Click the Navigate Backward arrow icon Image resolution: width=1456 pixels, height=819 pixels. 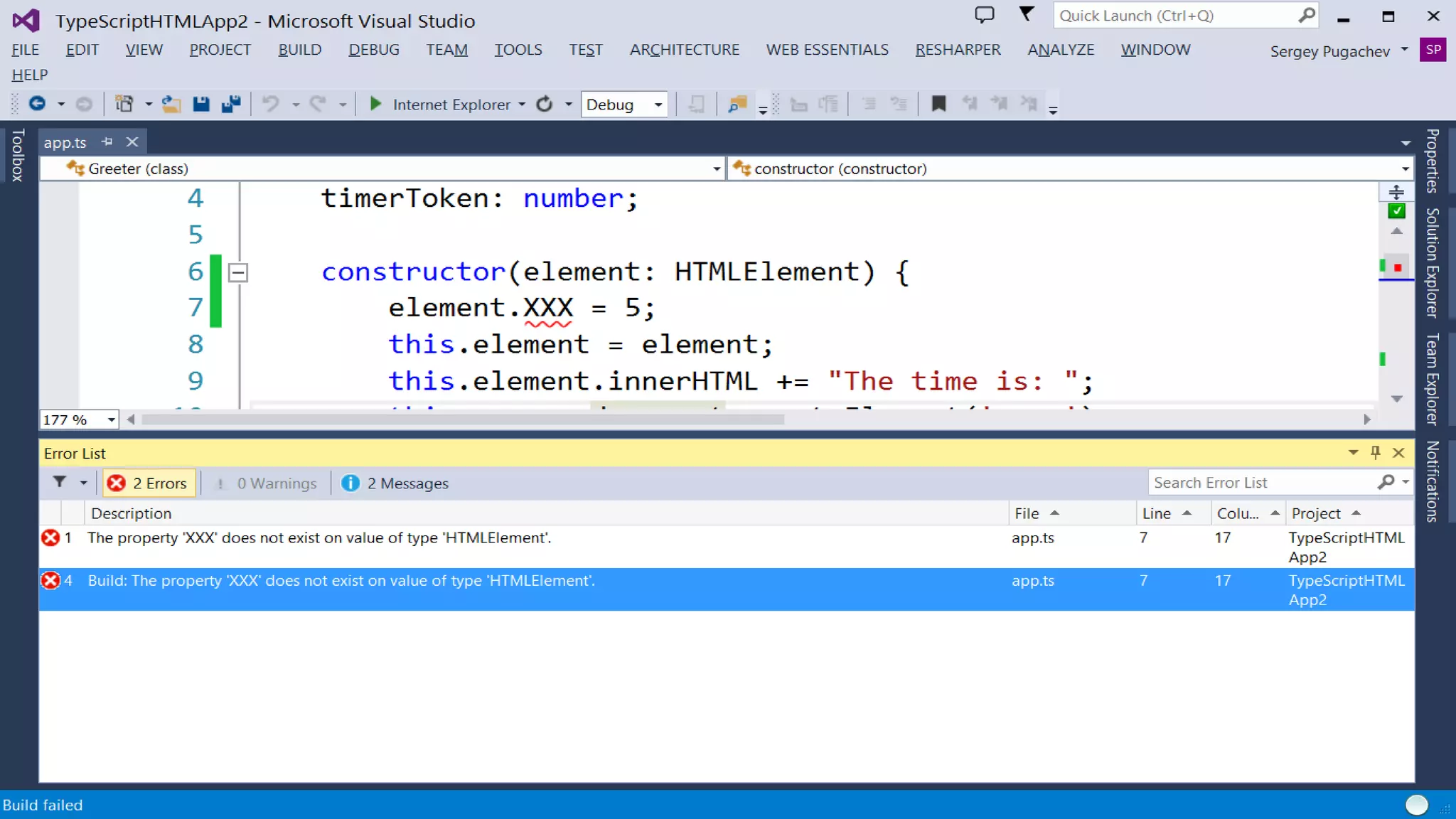pyautogui.click(x=37, y=105)
